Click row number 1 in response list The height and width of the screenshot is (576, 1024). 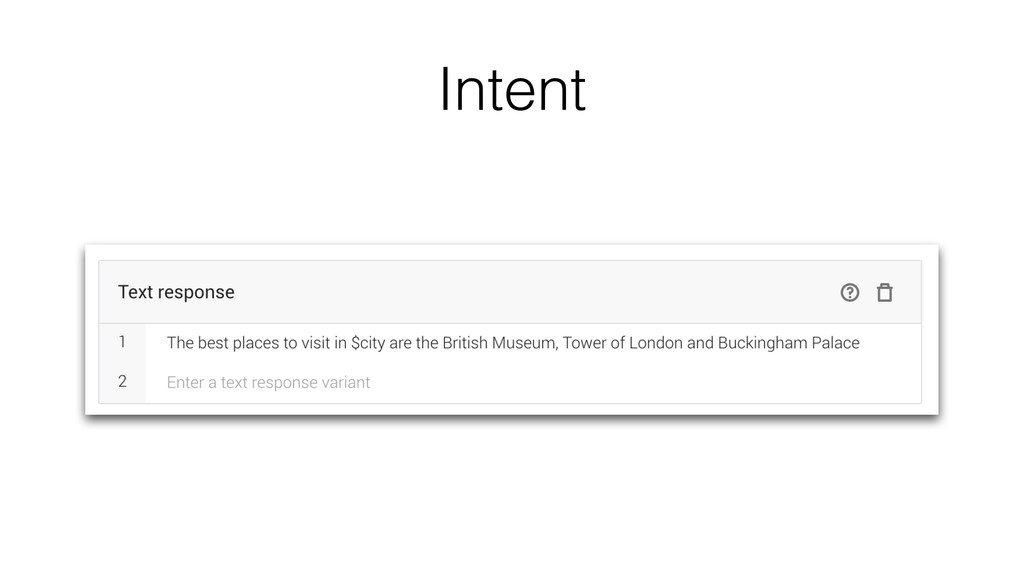[x=122, y=342]
